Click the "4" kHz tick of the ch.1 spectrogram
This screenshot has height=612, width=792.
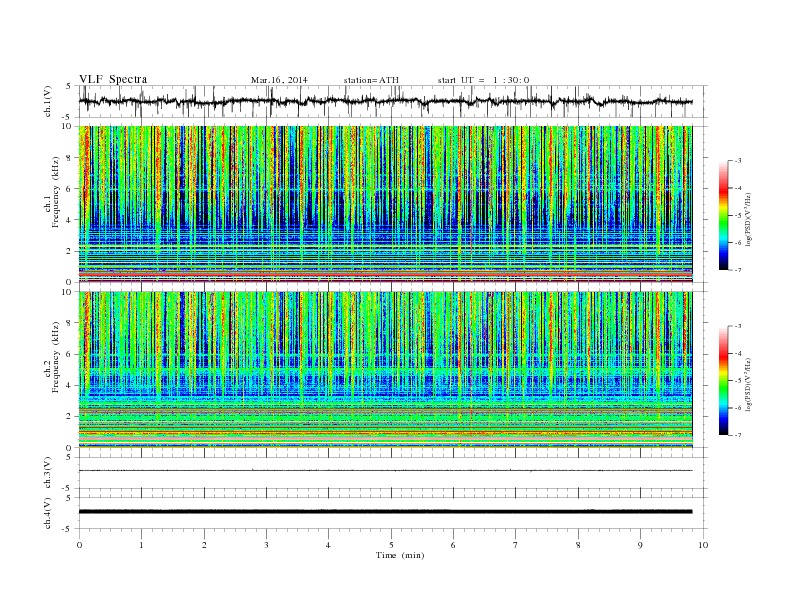[x=69, y=220]
